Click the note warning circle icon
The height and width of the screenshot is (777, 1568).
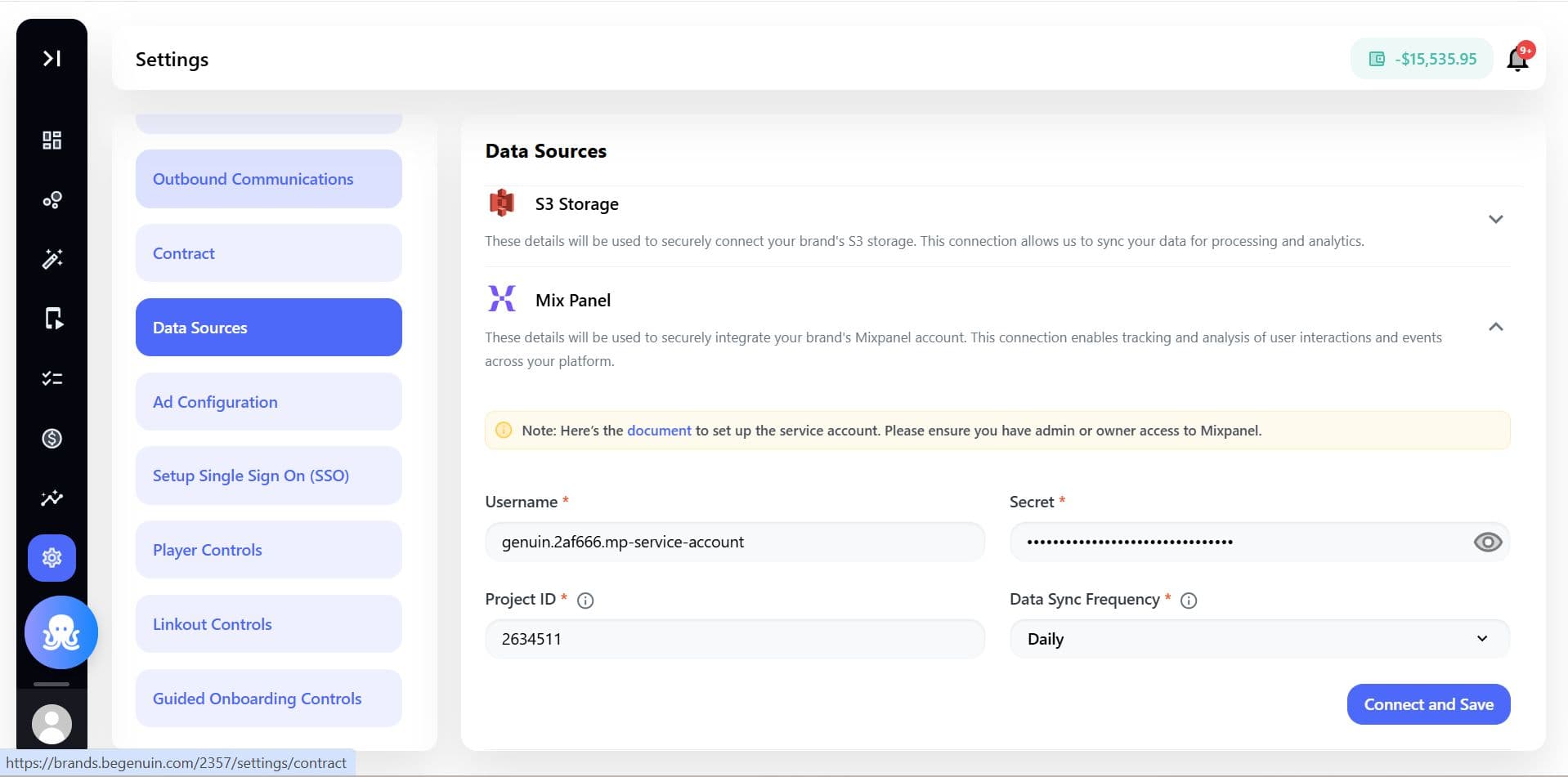point(504,431)
